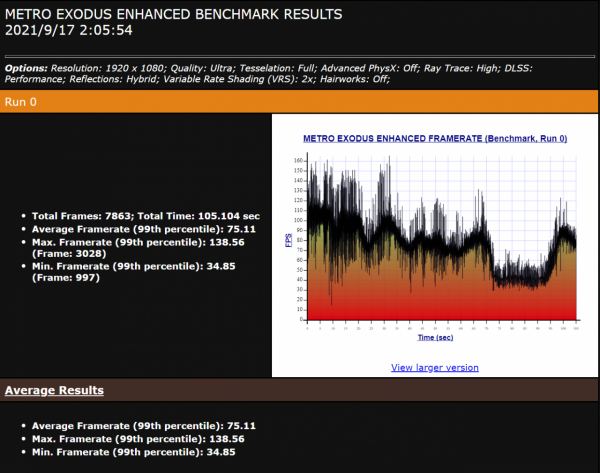Click the Time (sec) axis label
This screenshot has height=473, width=600.
click(x=435, y=338)
